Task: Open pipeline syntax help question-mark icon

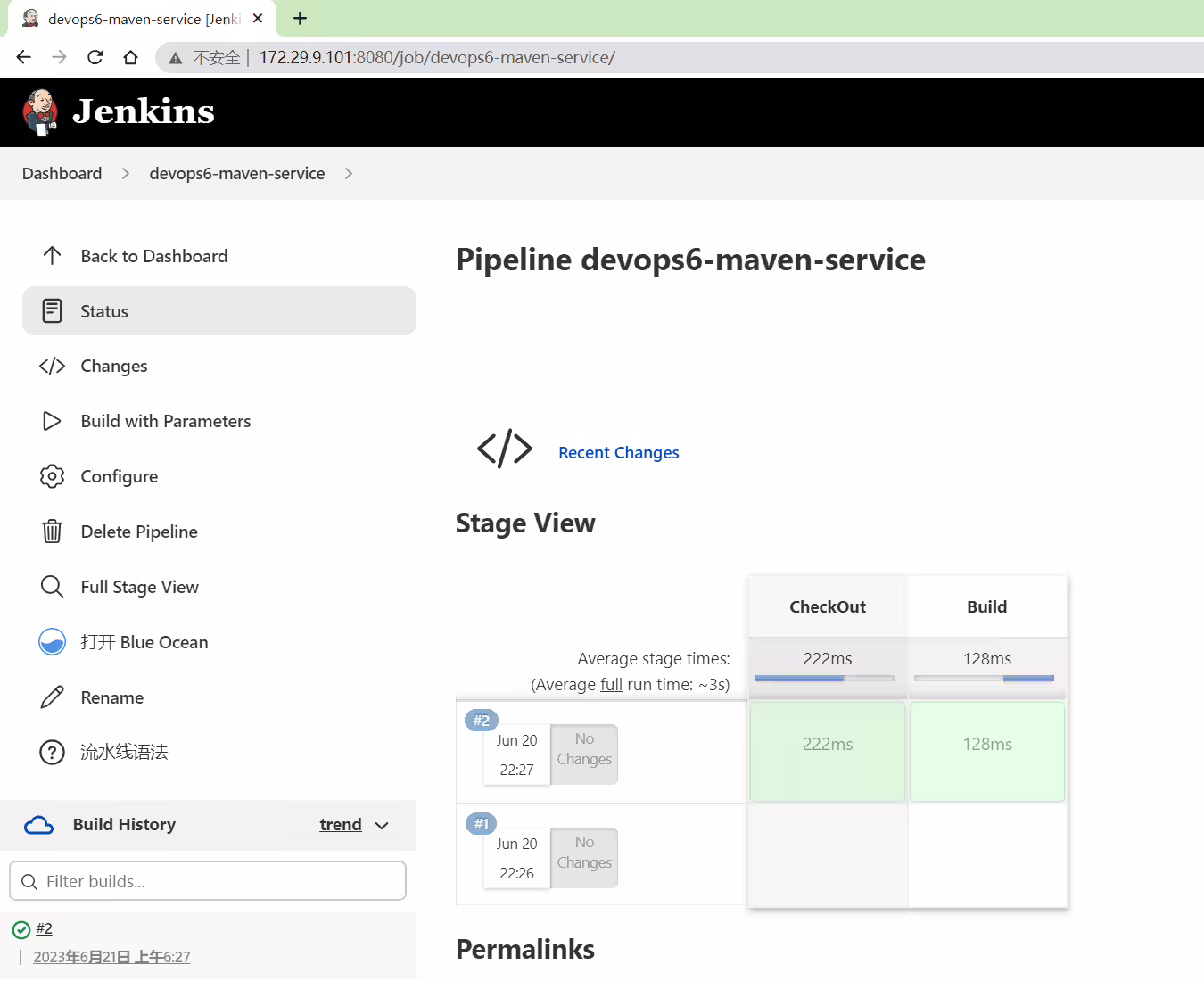Action: coord(53,753)
